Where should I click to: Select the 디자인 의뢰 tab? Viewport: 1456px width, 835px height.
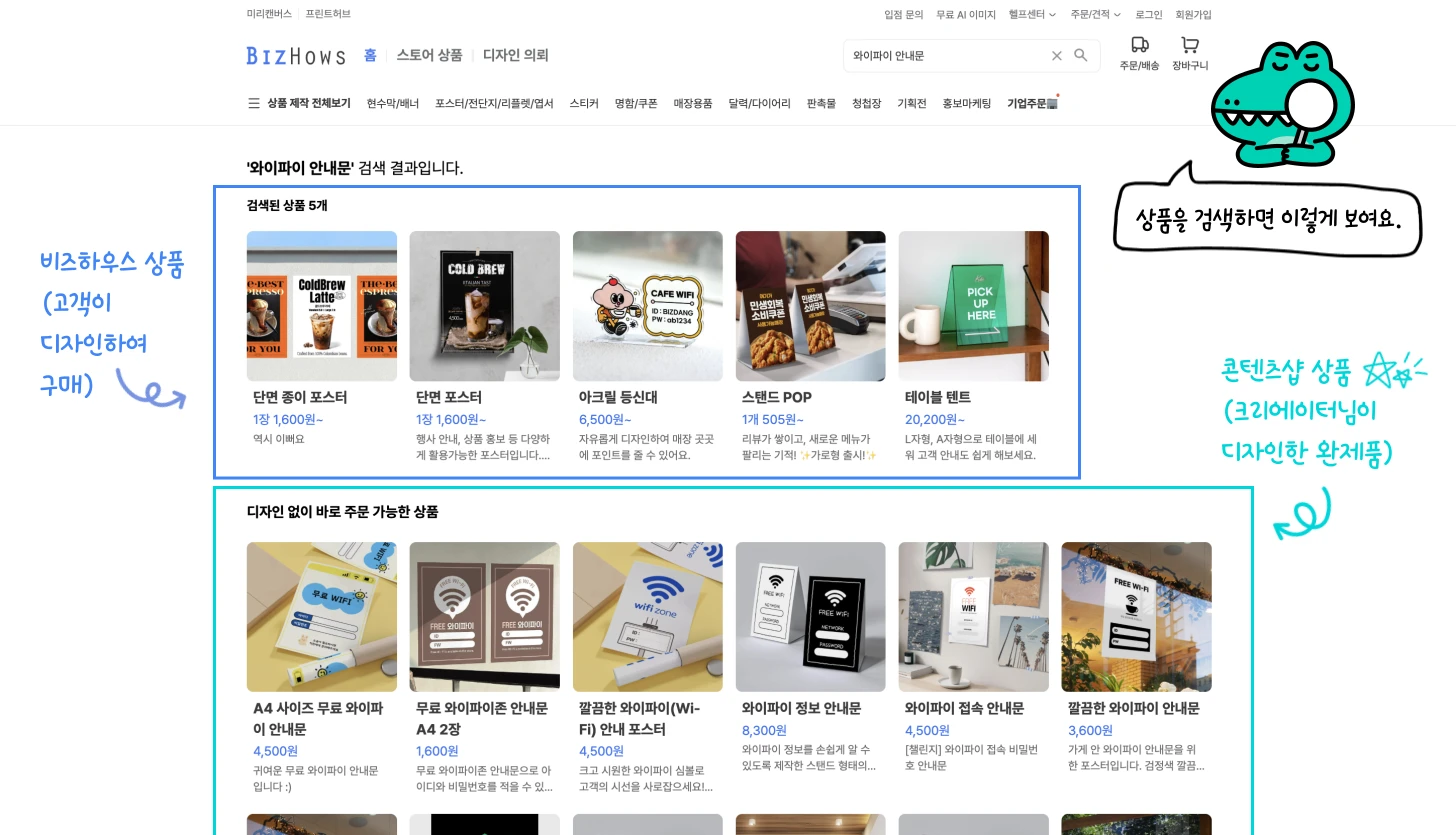[515, 56]
